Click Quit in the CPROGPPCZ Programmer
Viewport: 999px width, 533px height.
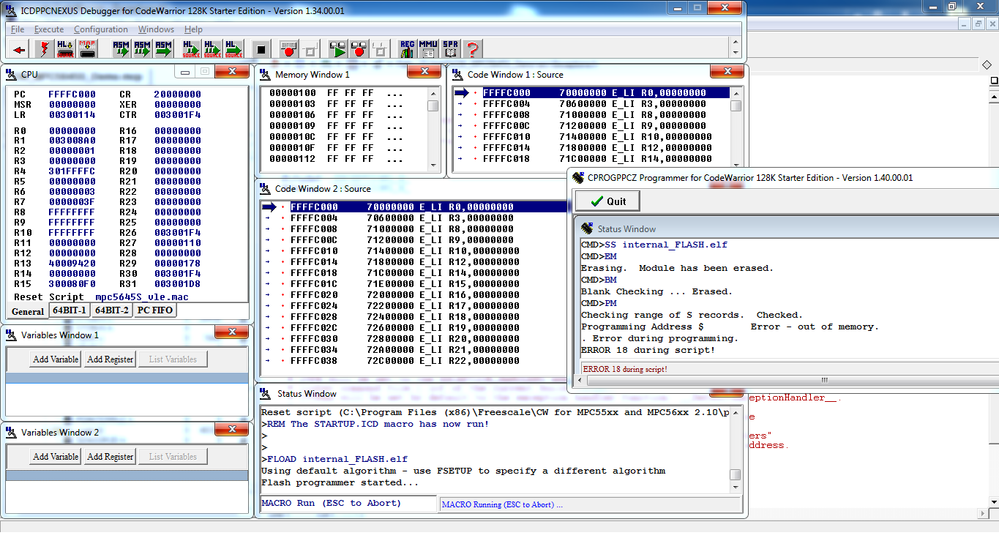pyautogui.click(x=608, y=201)
